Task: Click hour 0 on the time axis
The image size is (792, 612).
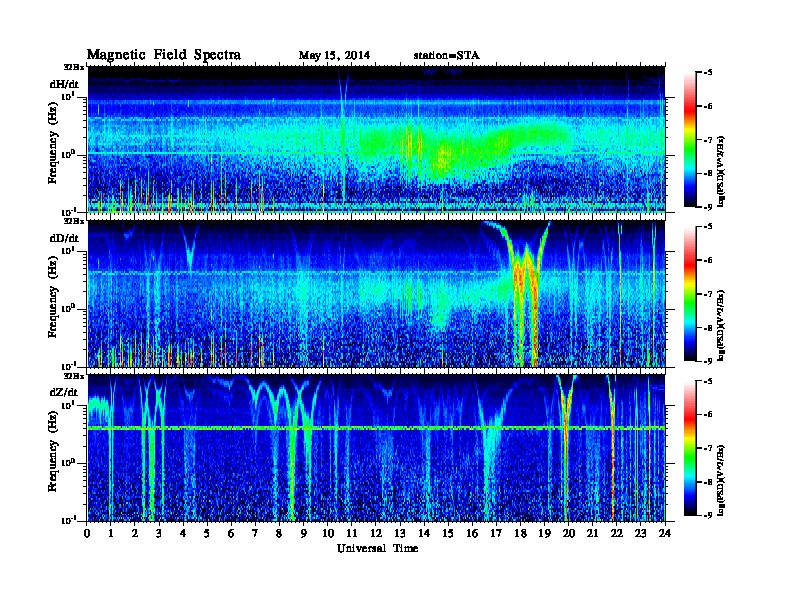Action: [x=87, y=534]
